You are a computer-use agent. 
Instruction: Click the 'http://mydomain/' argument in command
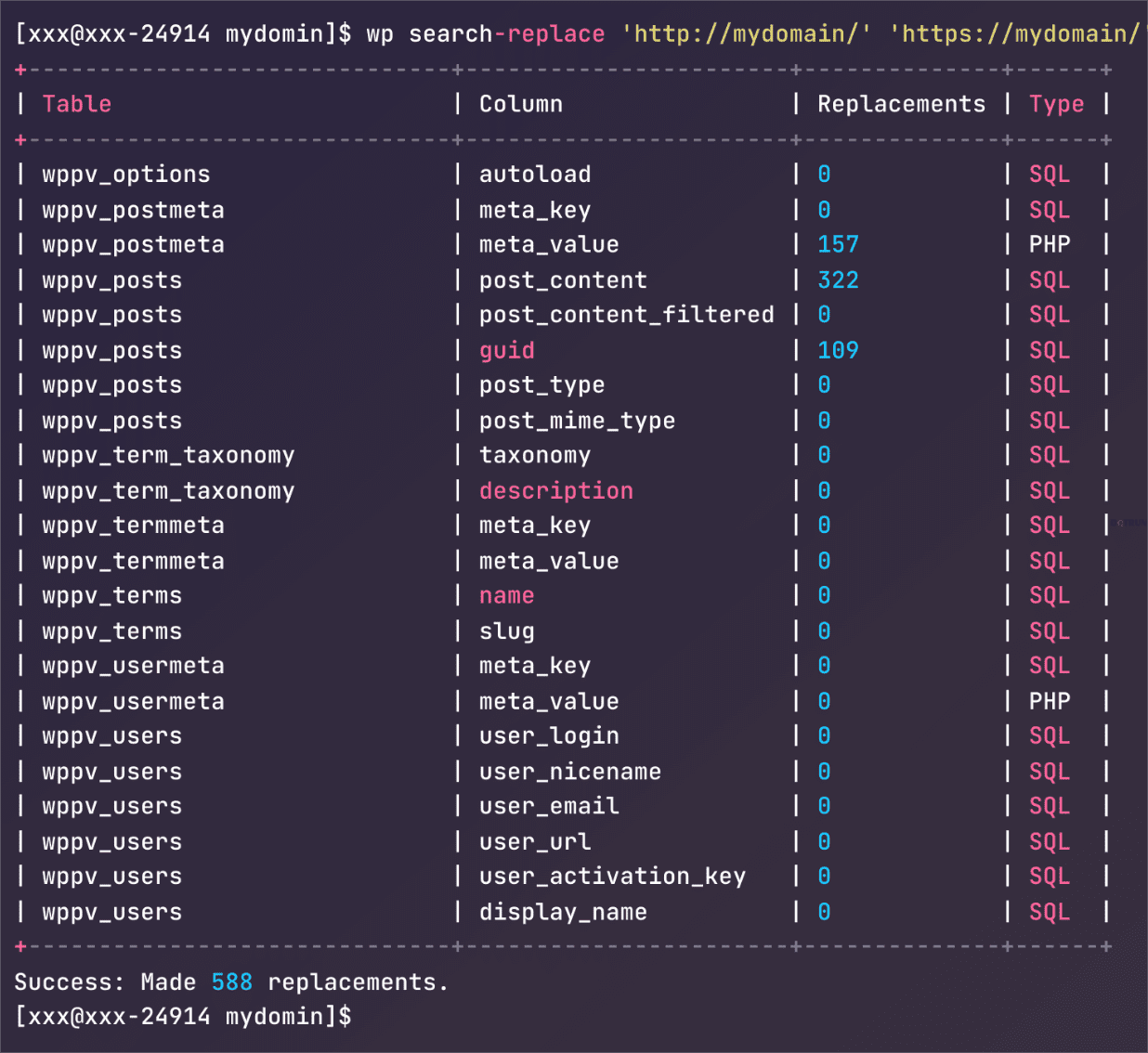[746, 34]
